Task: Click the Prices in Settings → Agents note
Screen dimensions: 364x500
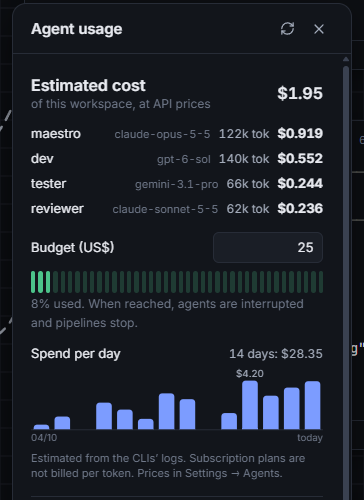Action: click(210, 473)
